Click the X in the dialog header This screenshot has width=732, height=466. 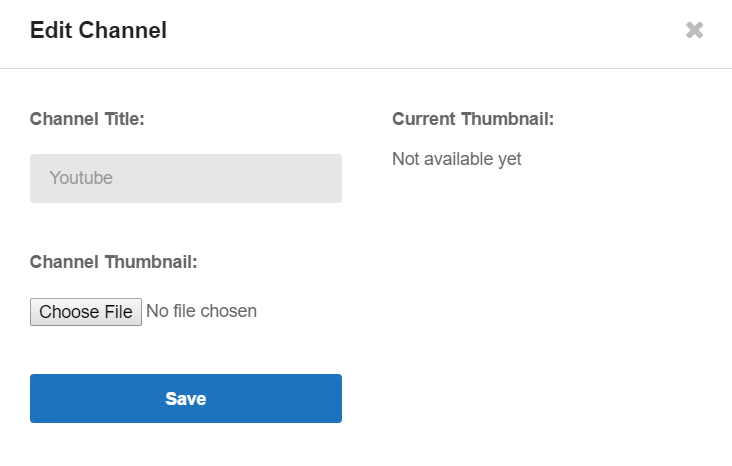(x=694, y=30)
